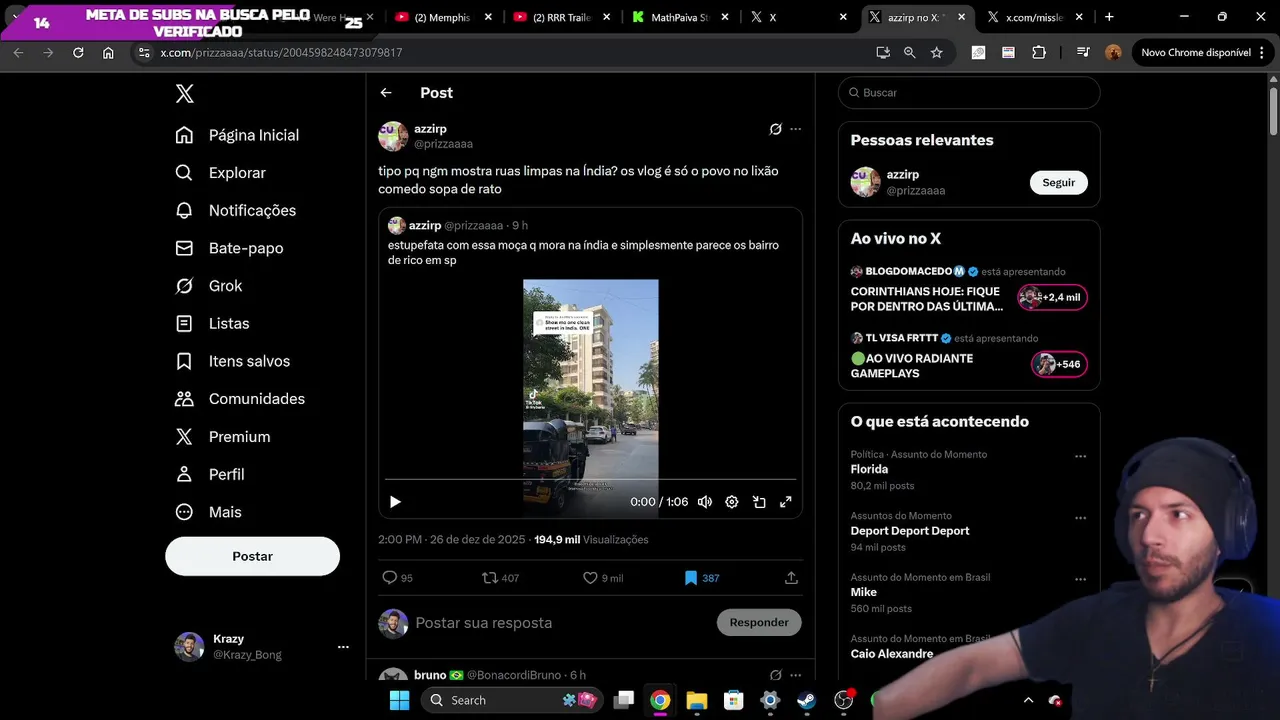Reload the page in Chrome
The image size is (1280, 720).
tap(78, 52)
